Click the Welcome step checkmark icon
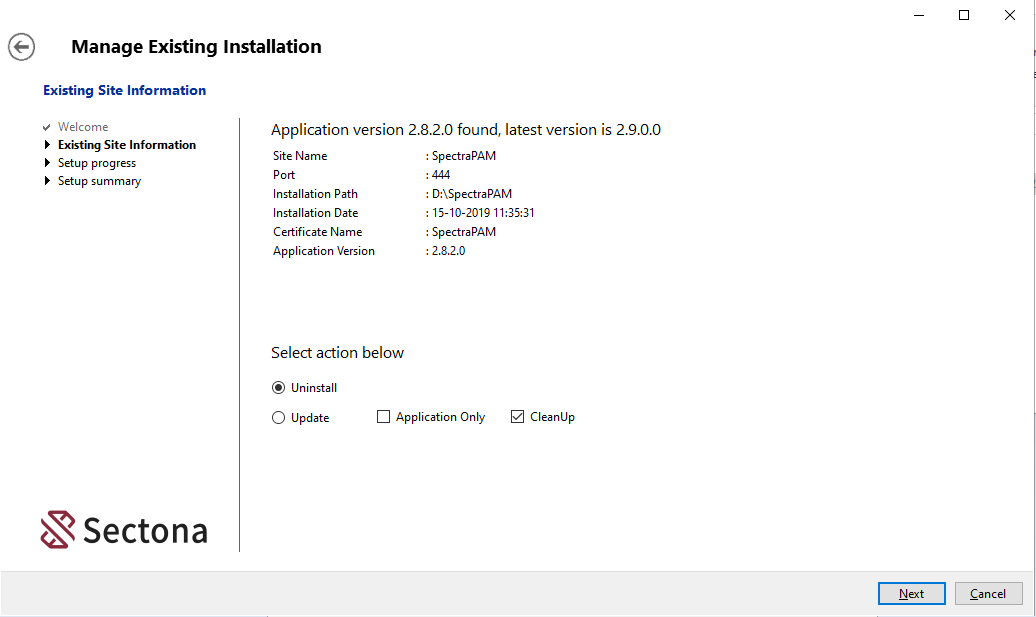Viewport: 1036px width, 617px height. click(47, 128)
